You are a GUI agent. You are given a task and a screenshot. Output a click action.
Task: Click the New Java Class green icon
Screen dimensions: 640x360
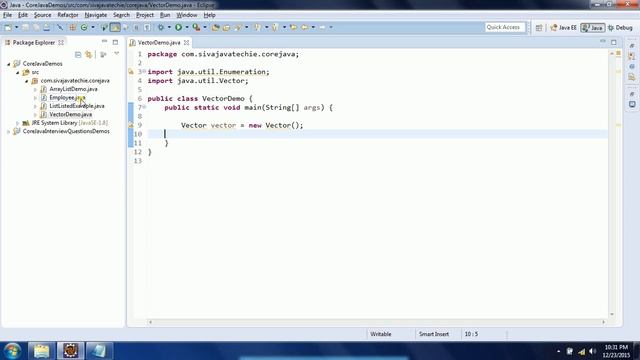click(84, 27)
